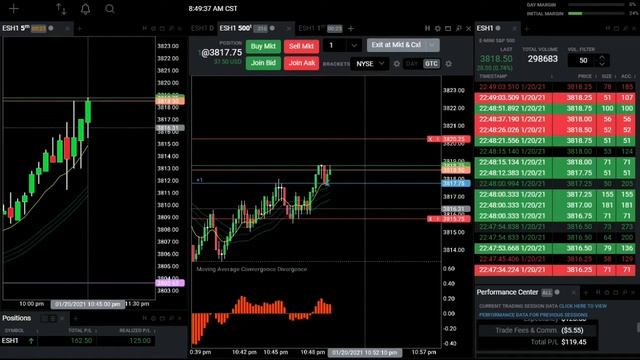Open the order routing arrows icon
Viewport: 640px width, 360px height.
click(61, 9)
